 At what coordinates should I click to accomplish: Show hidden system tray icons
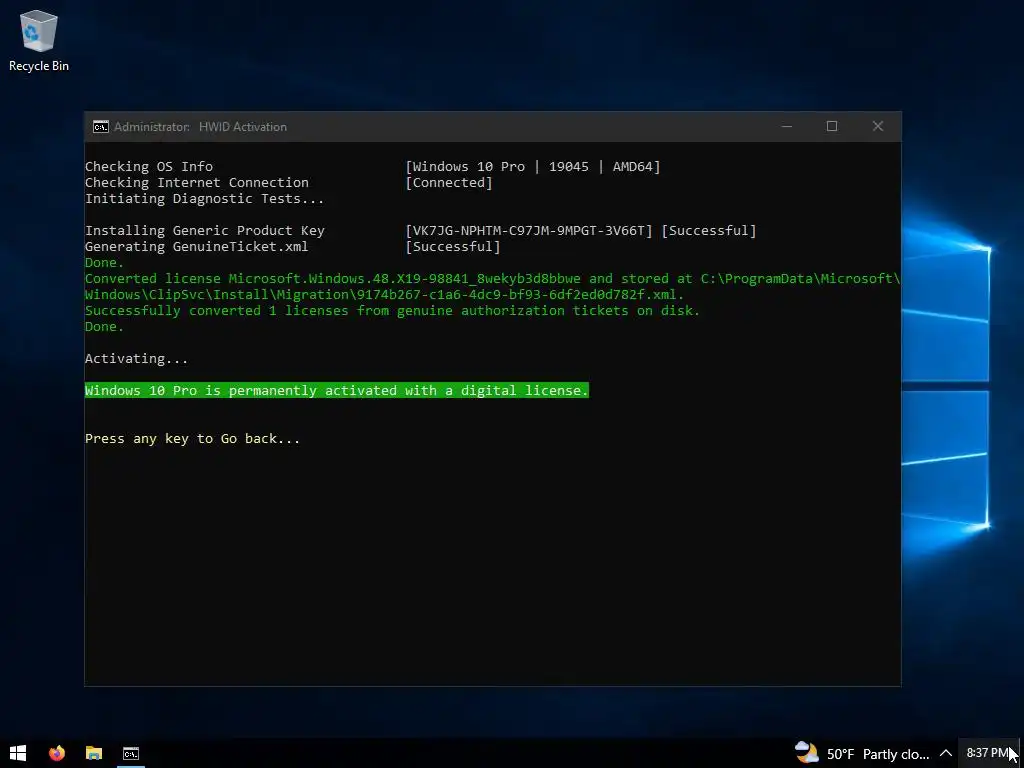[946, 754]
